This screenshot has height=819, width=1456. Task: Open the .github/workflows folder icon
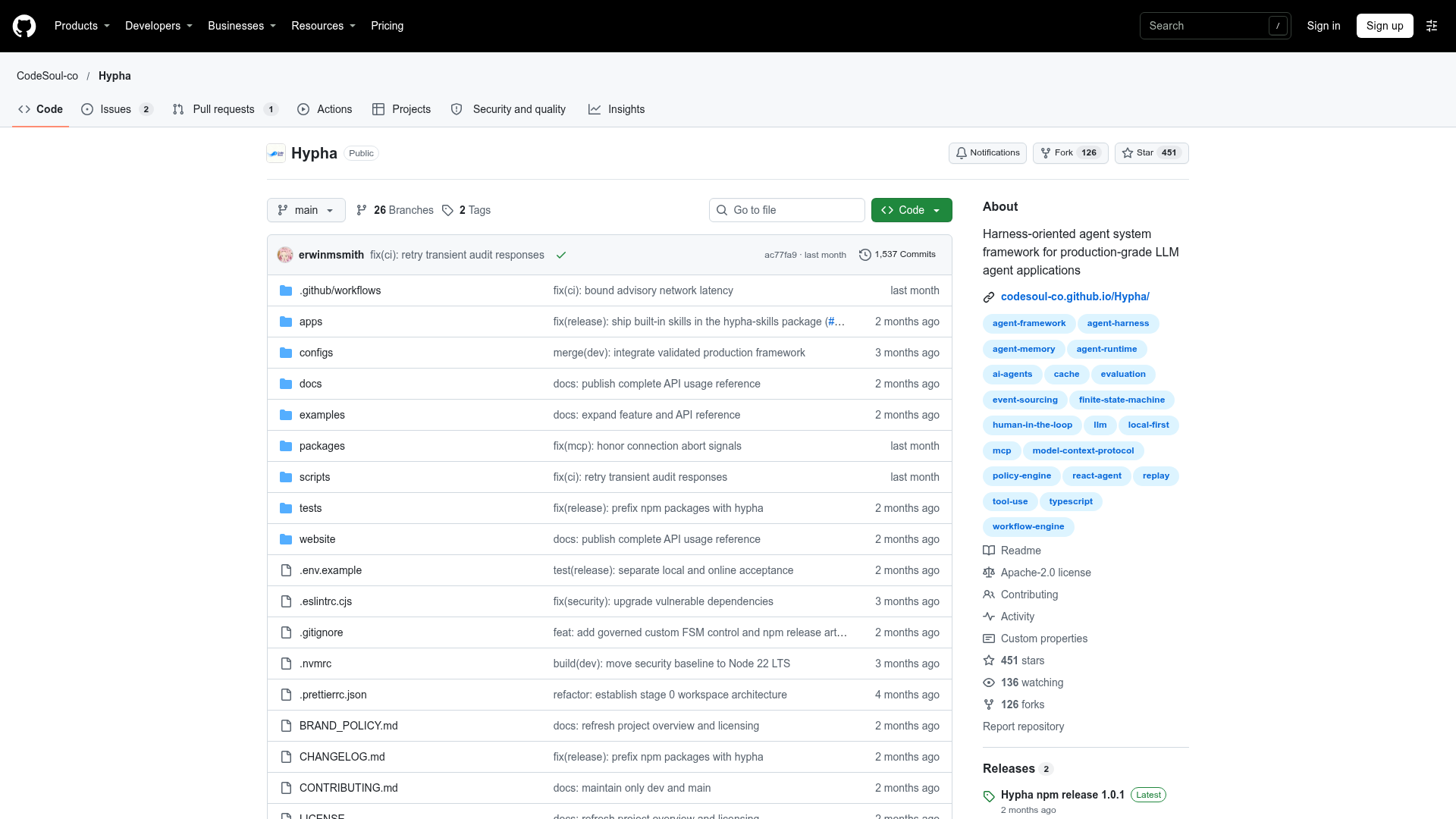286,290
